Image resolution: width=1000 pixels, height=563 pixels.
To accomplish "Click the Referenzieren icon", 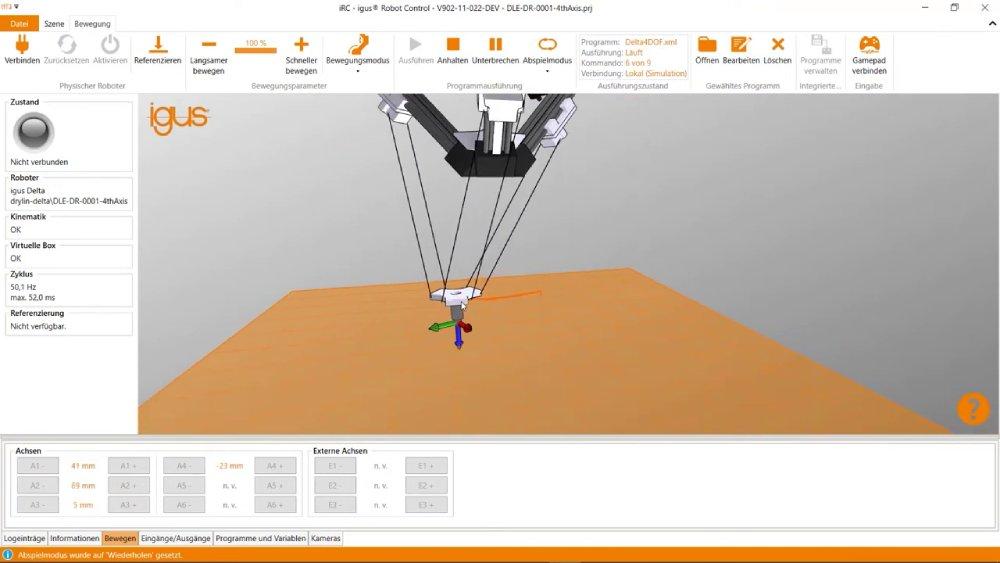I will (157, 45).
